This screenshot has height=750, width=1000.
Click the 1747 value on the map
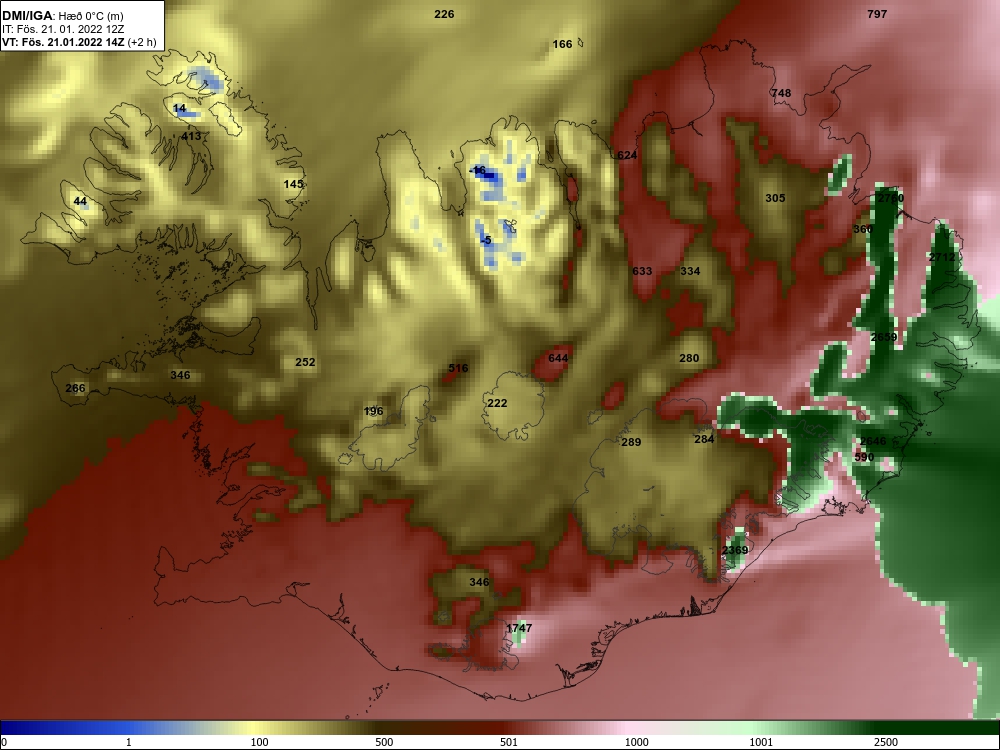(x=518, y=628)
